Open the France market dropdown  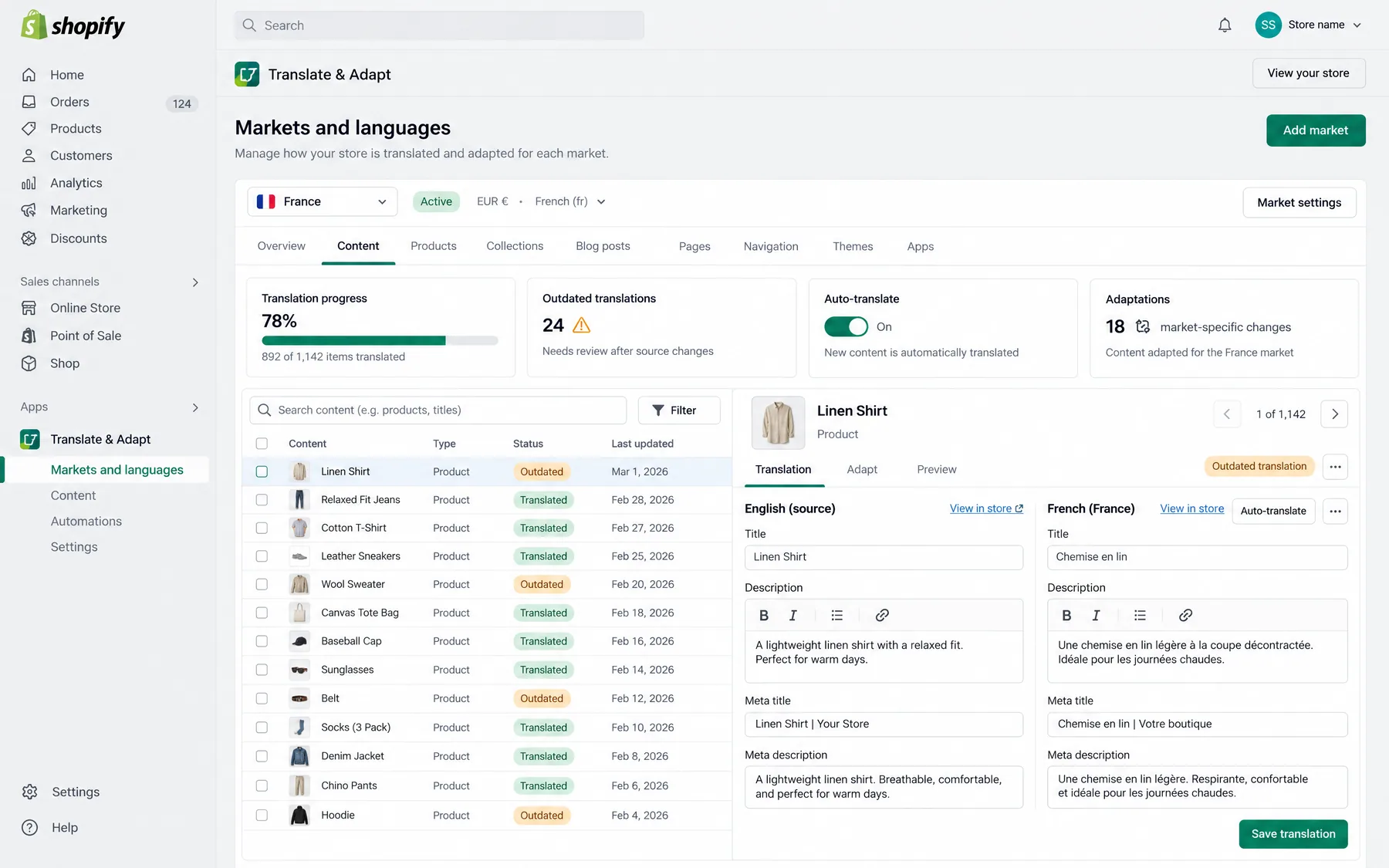pyautogui.click(x=323, y=201)
